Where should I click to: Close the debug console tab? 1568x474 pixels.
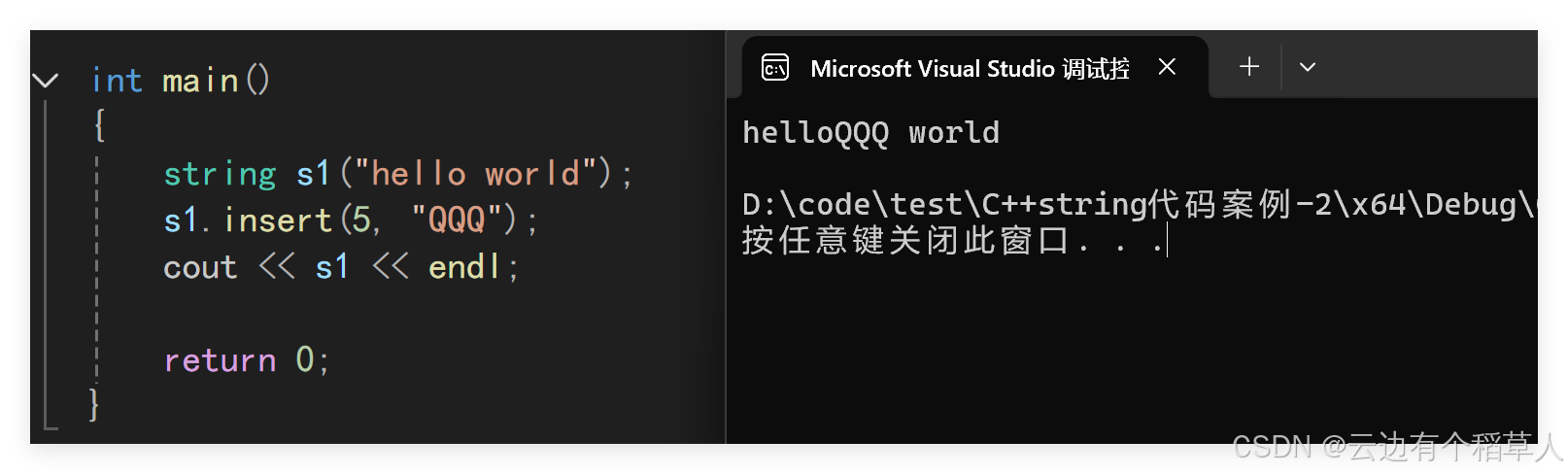[x=1167, y=67]
